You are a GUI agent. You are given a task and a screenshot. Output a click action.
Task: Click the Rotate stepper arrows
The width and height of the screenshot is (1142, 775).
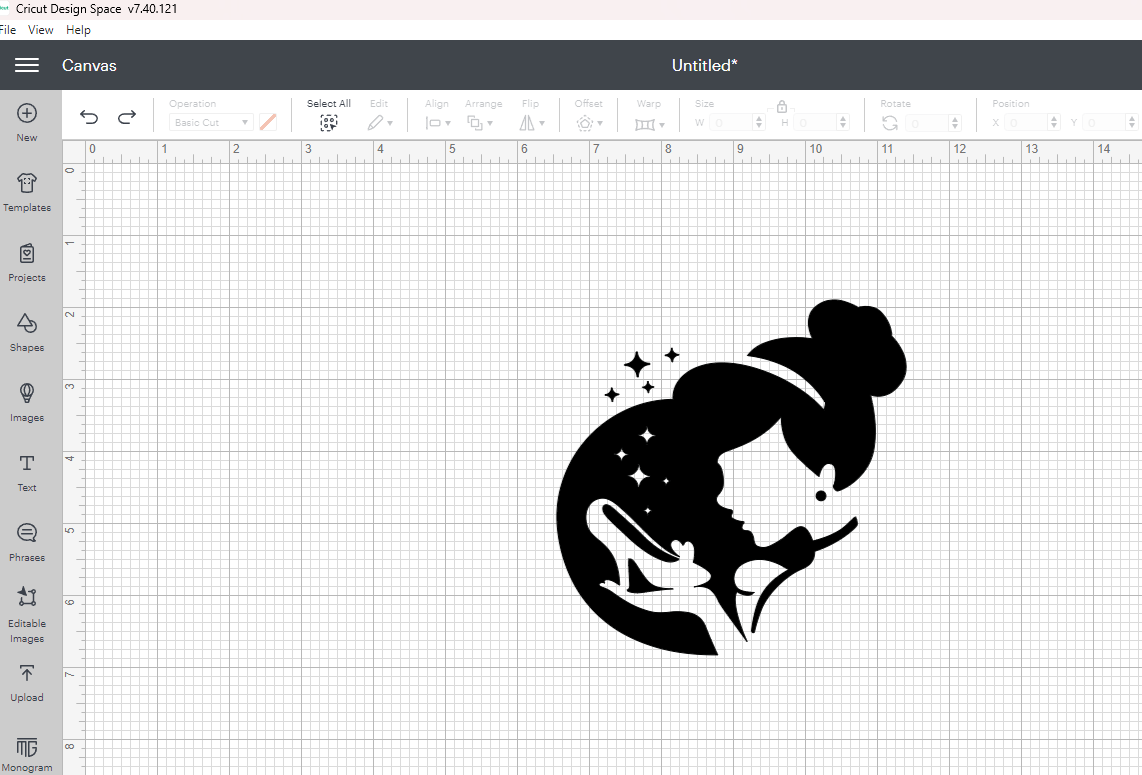[x=955, y=123]
